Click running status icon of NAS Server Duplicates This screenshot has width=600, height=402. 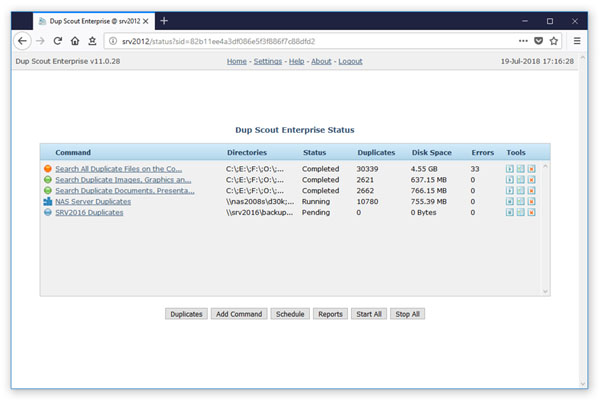click(48, 201)
